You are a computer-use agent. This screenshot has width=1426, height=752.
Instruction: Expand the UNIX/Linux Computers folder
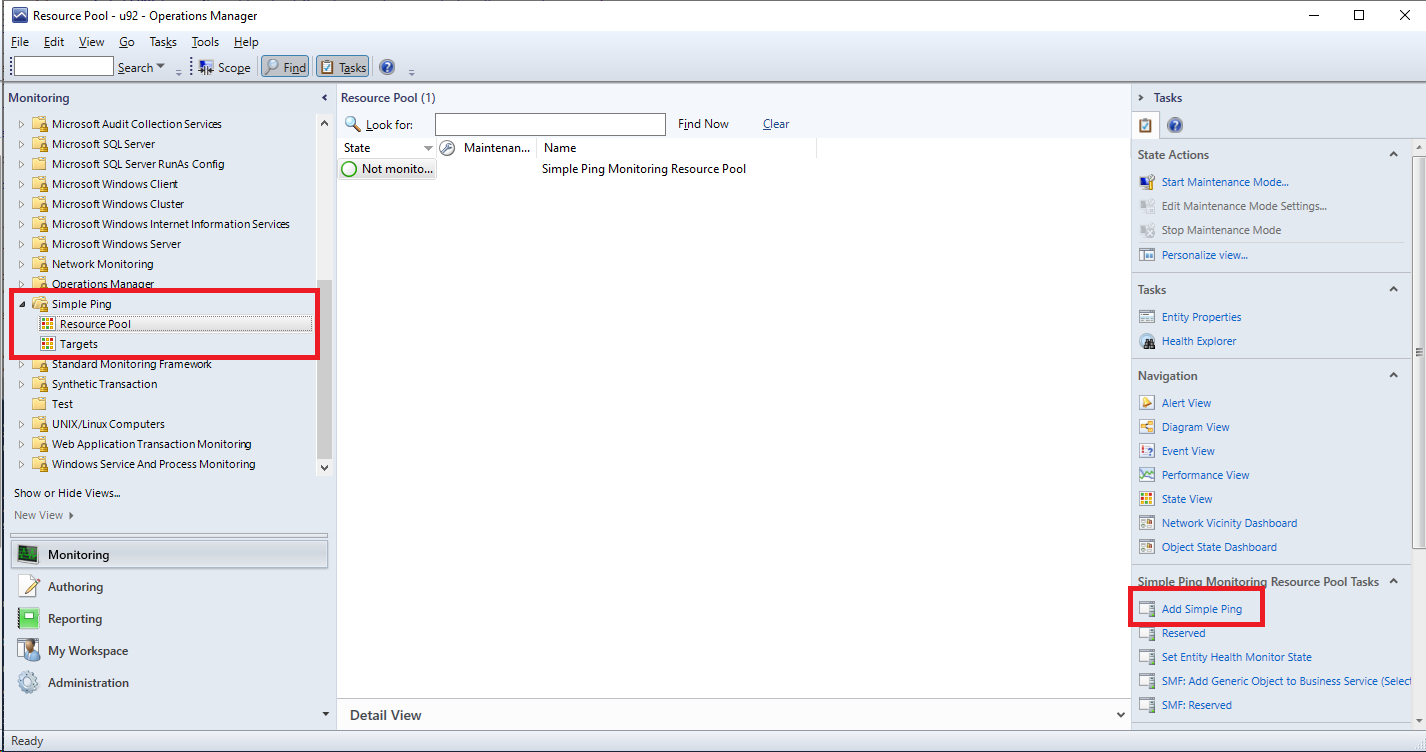tap(22, 424)
